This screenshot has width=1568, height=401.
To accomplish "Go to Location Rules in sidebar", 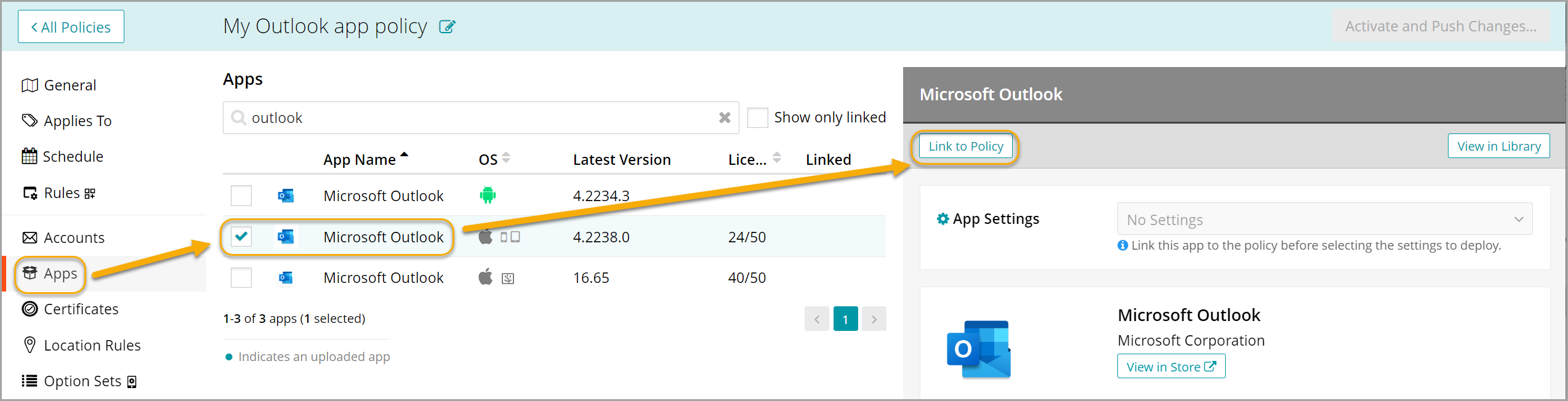I will [x=92, y=345].
